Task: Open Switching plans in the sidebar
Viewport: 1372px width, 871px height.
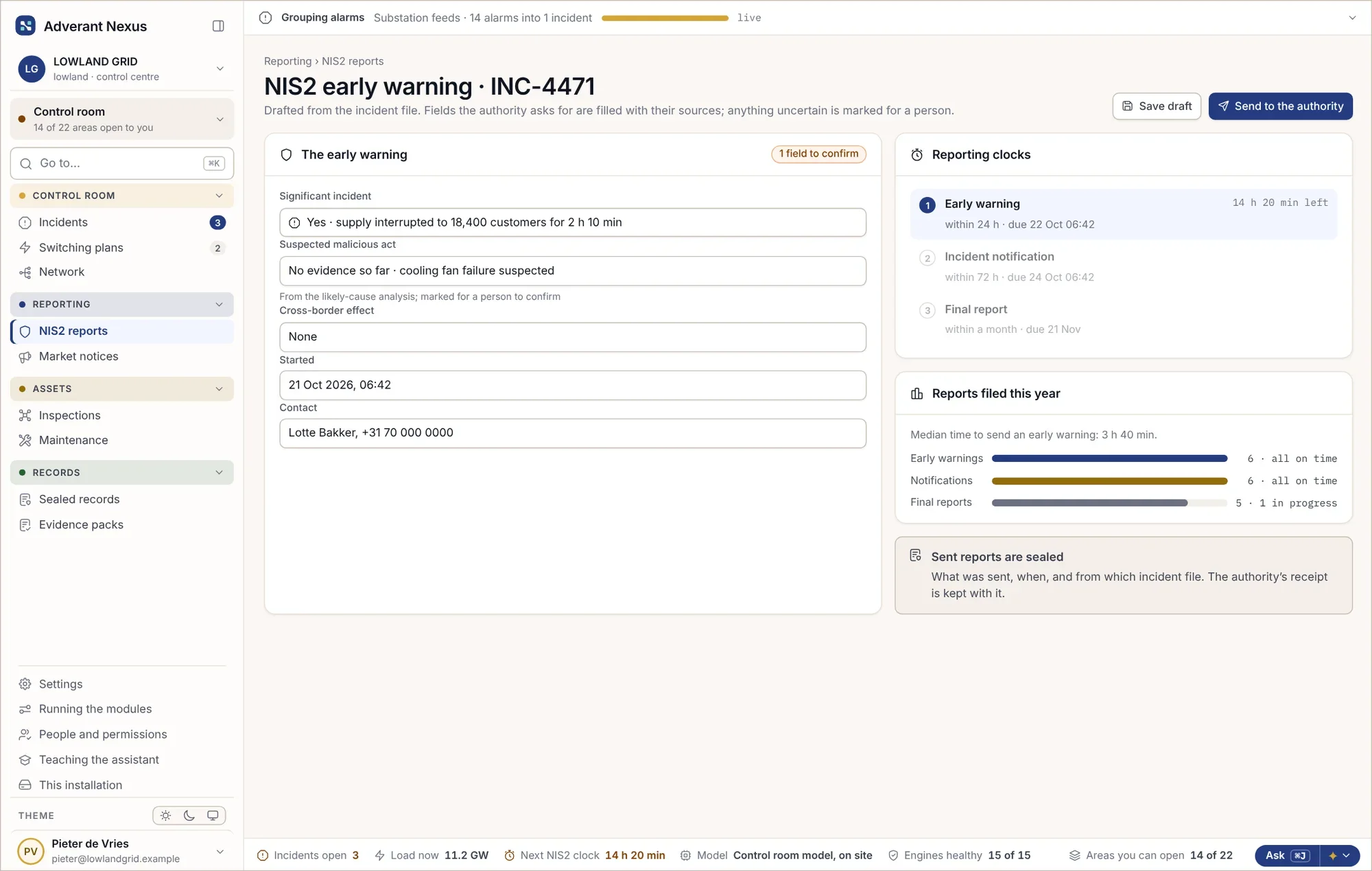Action: coord(122,248)
